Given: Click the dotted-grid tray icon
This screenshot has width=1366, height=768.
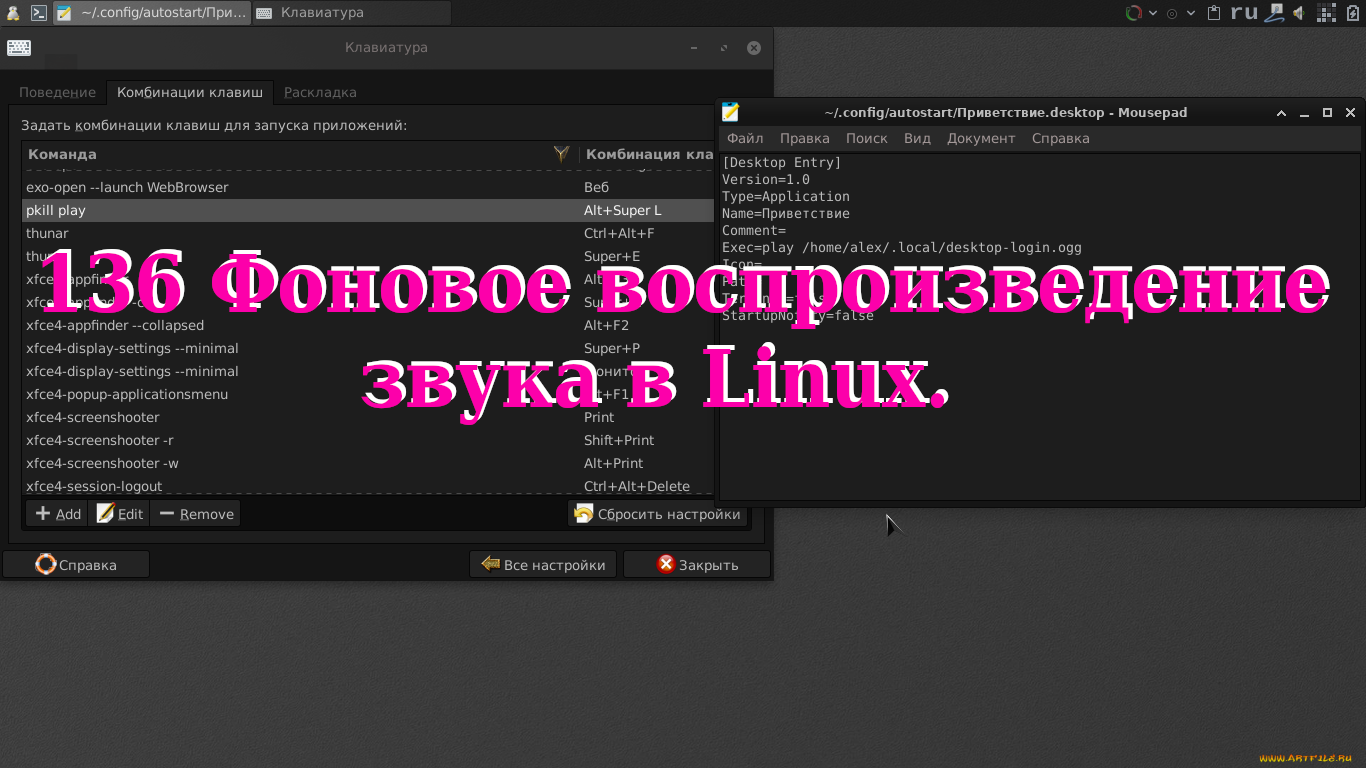Looking at the screenshot, I should (x=1326, y=13).
